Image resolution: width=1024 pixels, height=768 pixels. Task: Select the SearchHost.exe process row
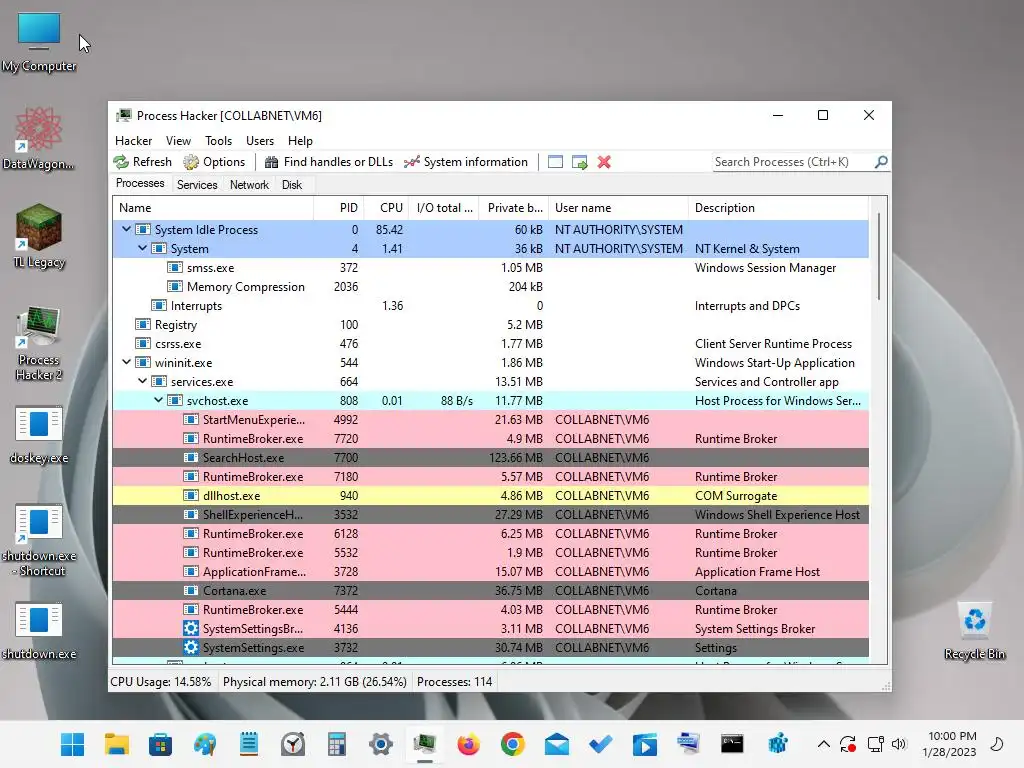pyautogui.click(x=490, y=458)
